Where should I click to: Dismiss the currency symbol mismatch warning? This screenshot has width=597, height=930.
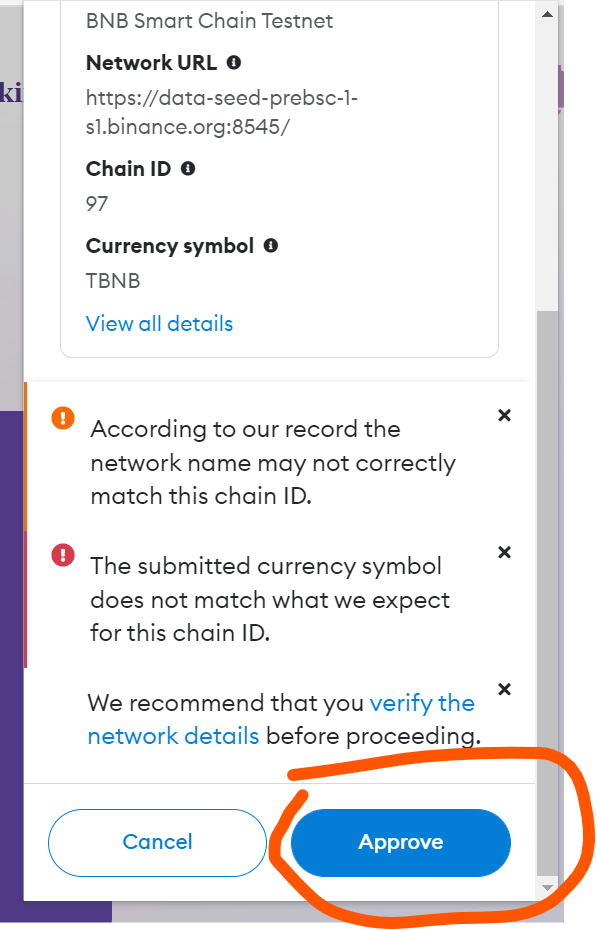(x=504, y=552)
